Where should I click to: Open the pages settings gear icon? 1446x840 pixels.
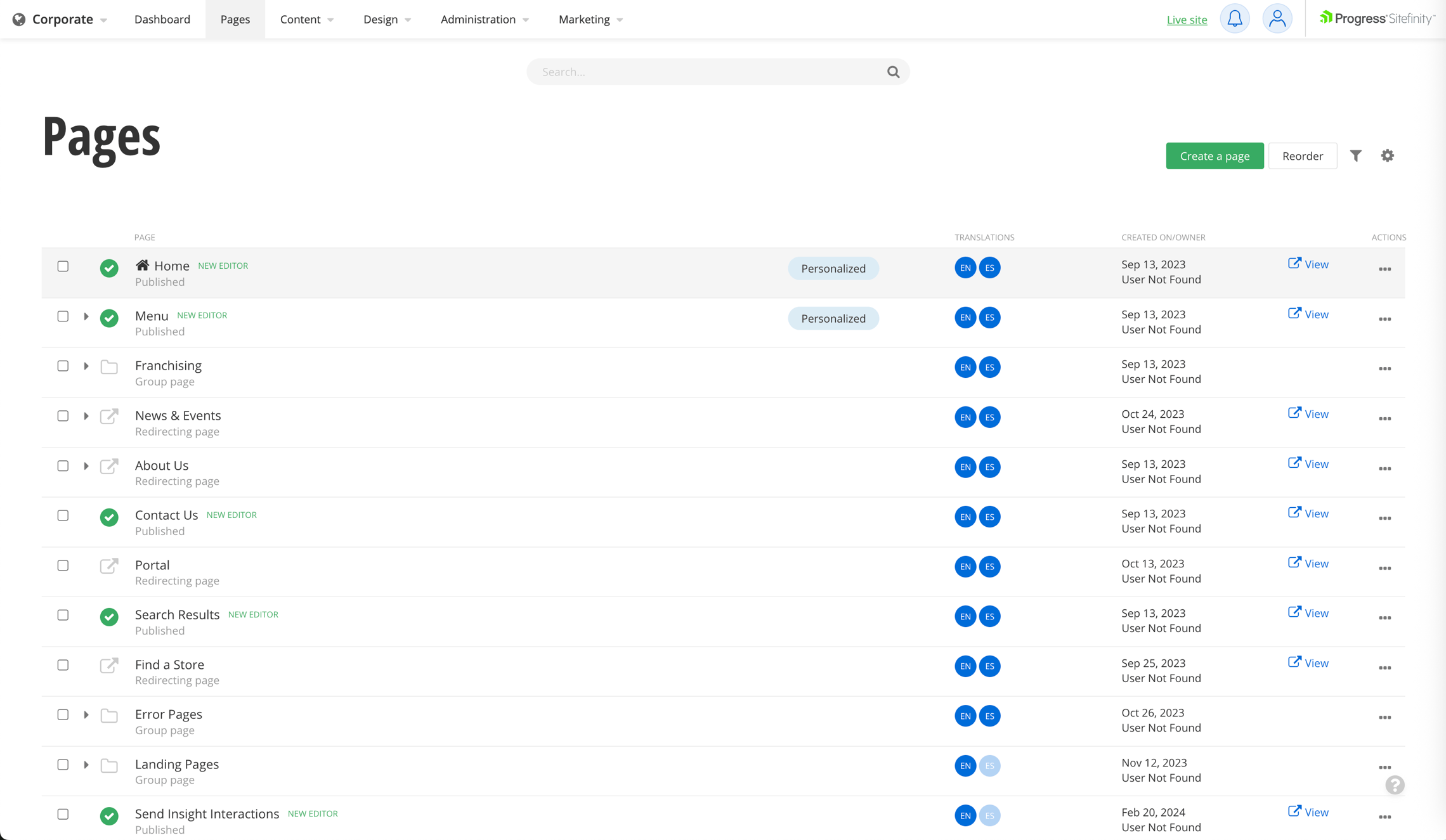(x=1388, y=155)
